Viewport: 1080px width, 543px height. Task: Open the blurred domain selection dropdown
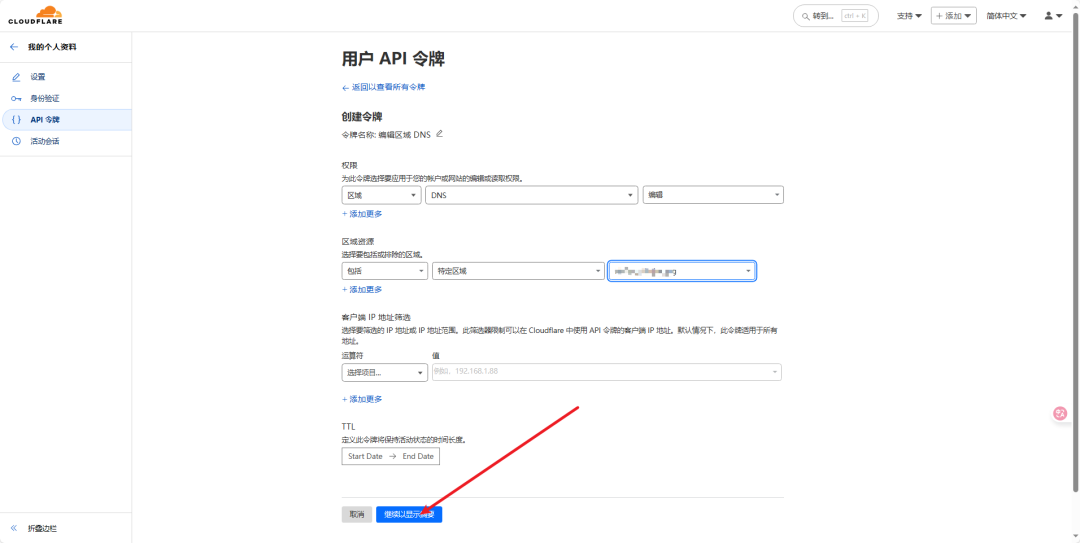(x=682, y=272)
